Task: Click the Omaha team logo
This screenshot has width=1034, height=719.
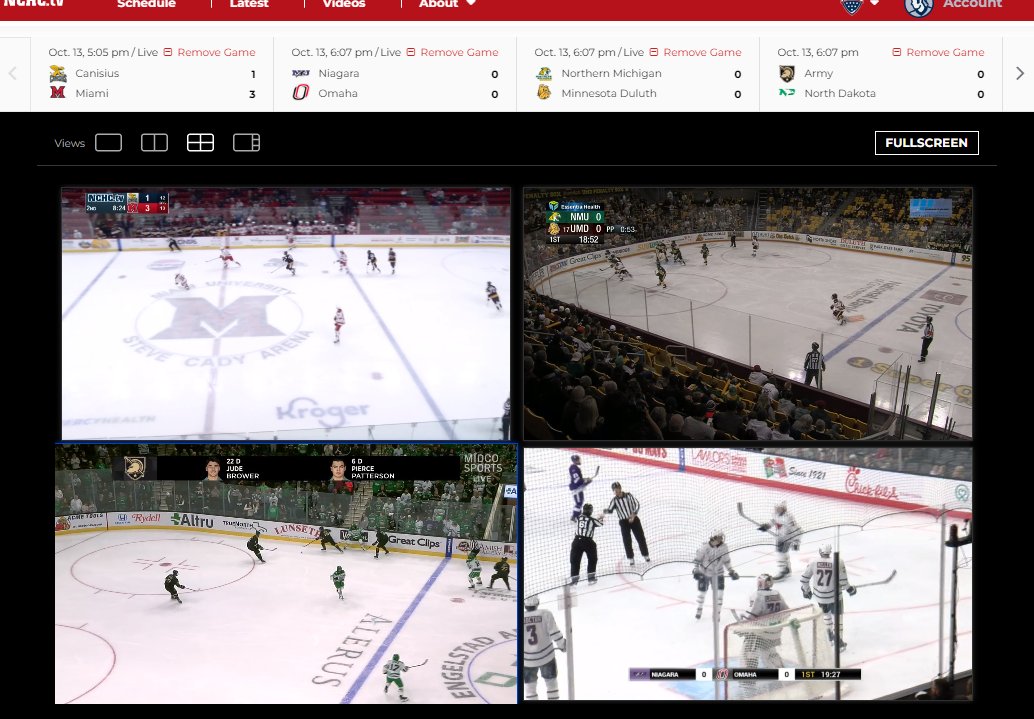Action: pyautogui.click(x=301, y=92)
